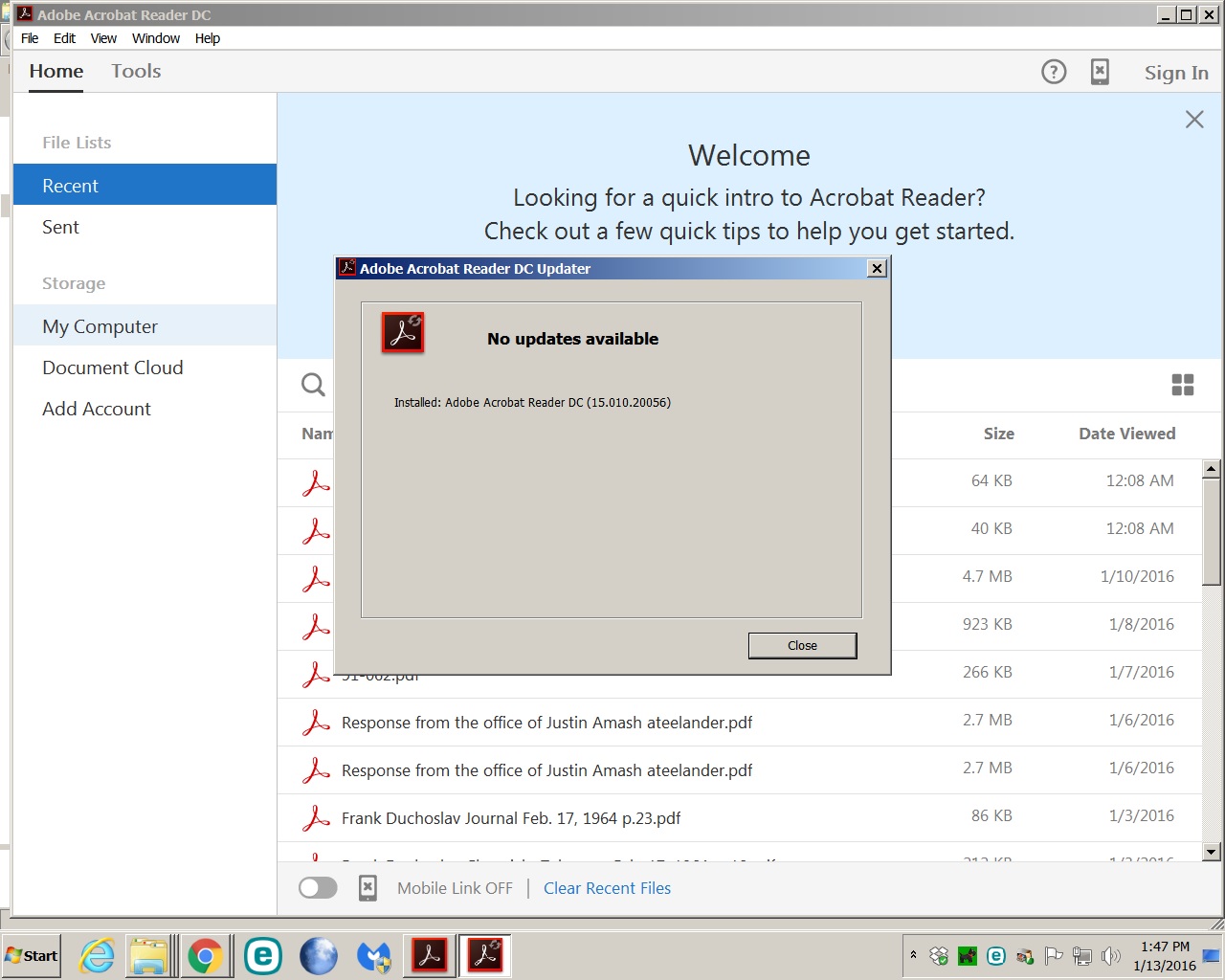Click Dropbox icon in system tray

coord(939,955)
